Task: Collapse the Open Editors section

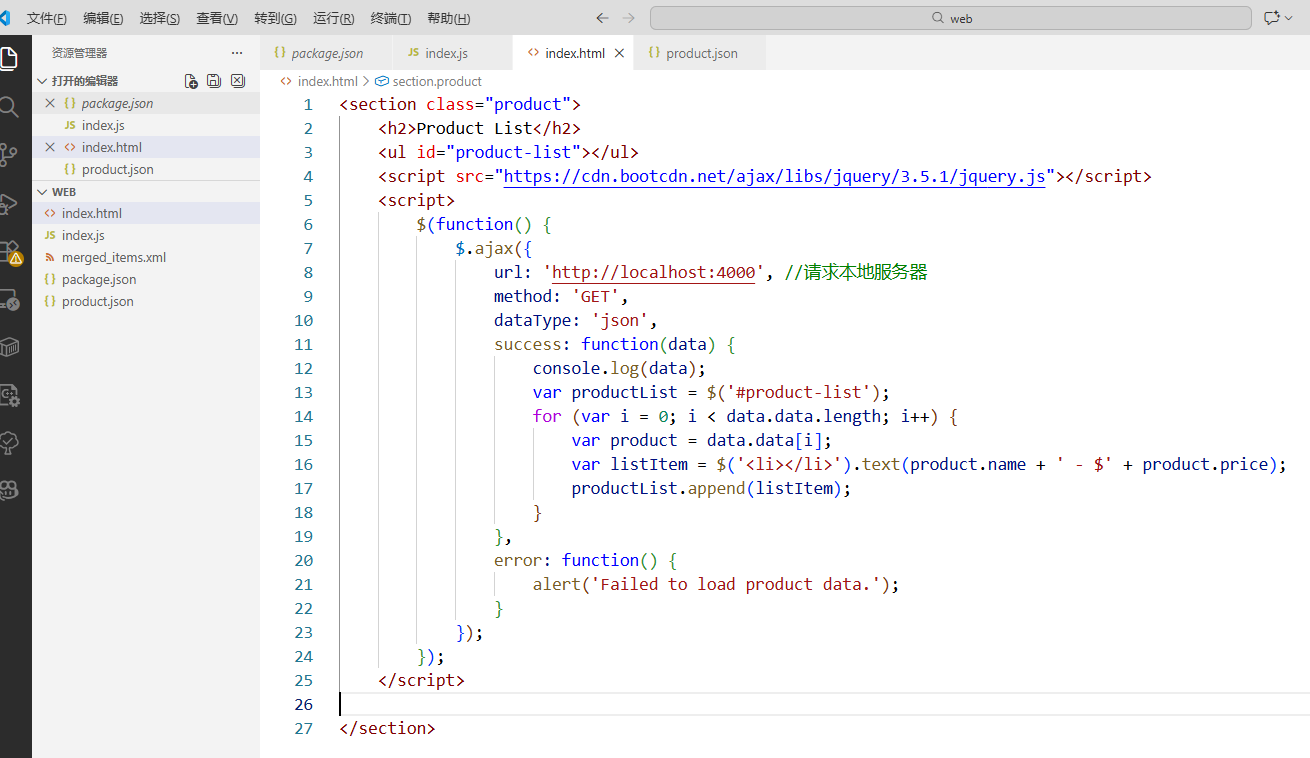Action: tap(42, 81)
